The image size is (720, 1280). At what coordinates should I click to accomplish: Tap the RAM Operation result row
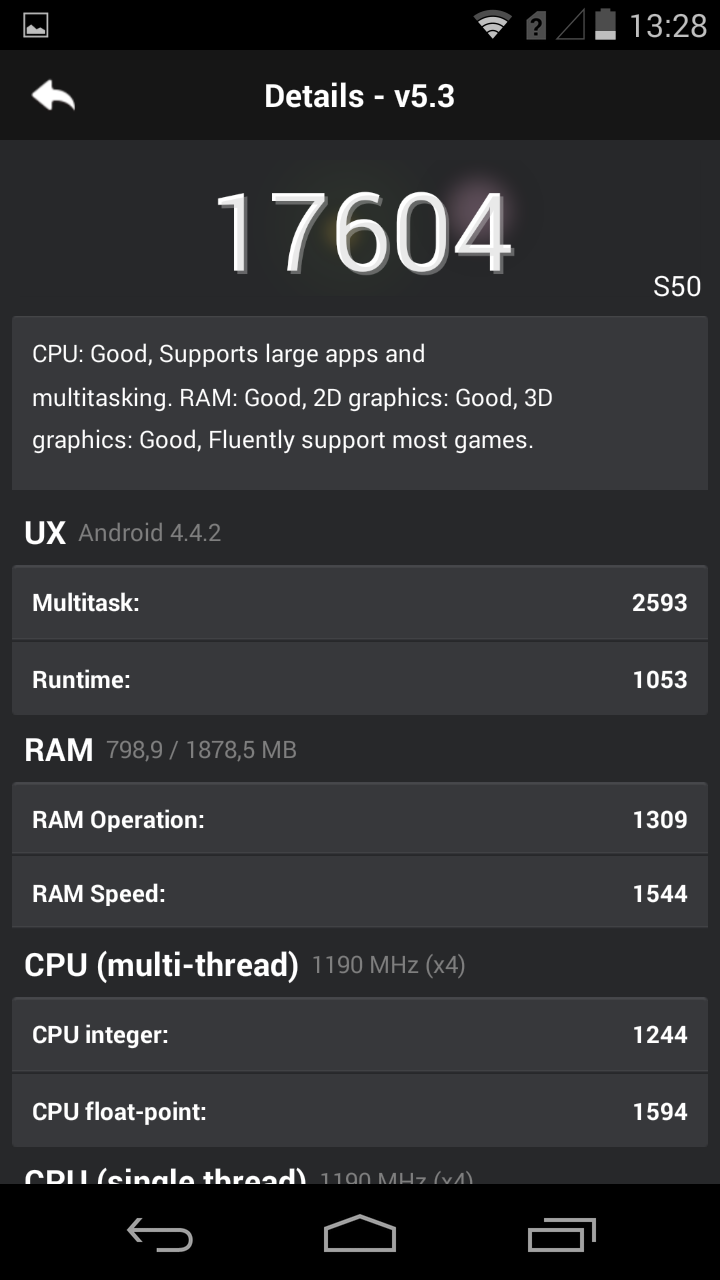(360, 820)
